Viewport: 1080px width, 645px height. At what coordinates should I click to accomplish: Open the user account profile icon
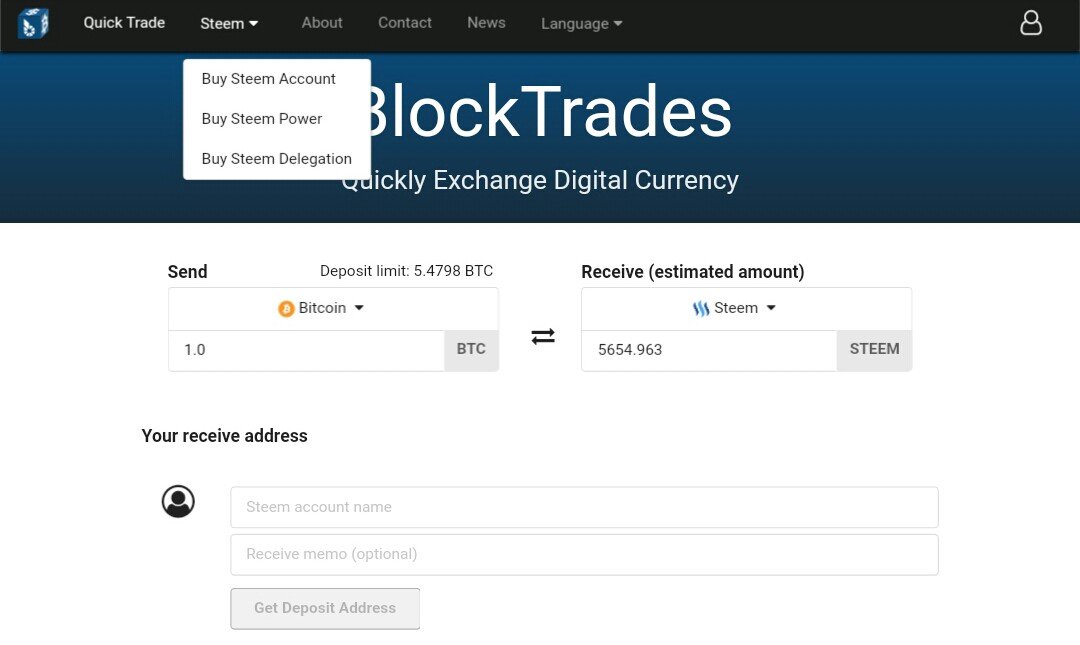pyautogui.click(x=1030, y=23)
